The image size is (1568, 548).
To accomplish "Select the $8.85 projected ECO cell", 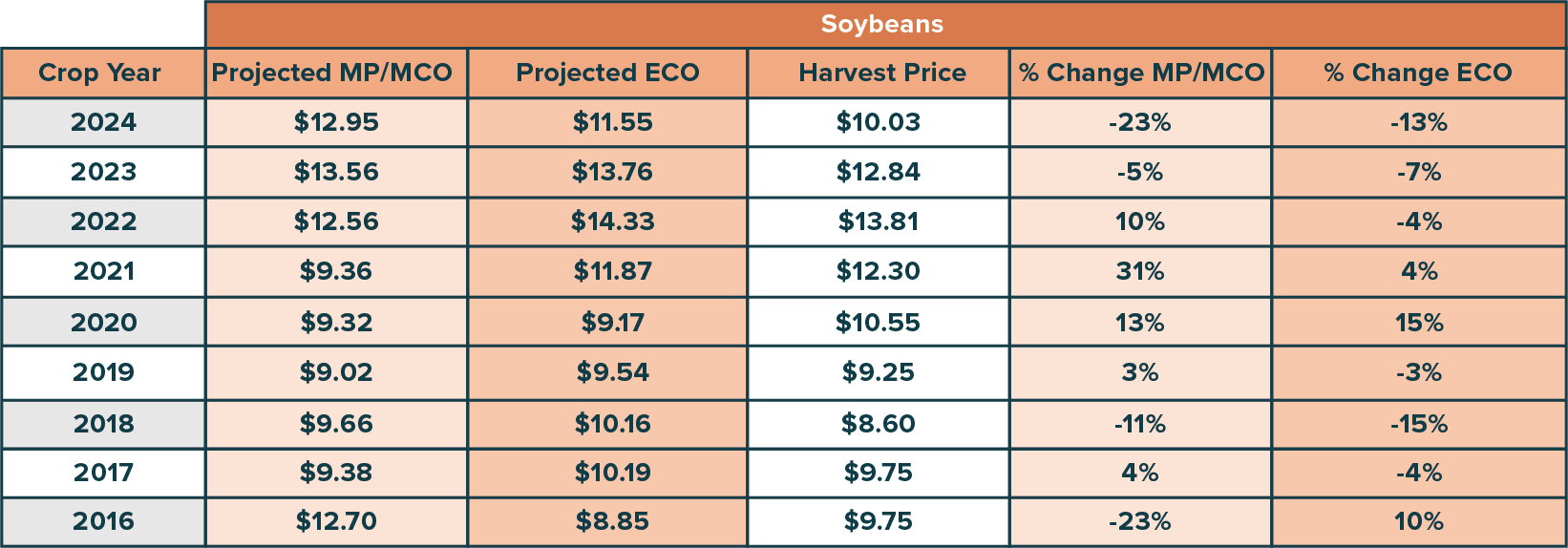I will click(x=612, y=522).
